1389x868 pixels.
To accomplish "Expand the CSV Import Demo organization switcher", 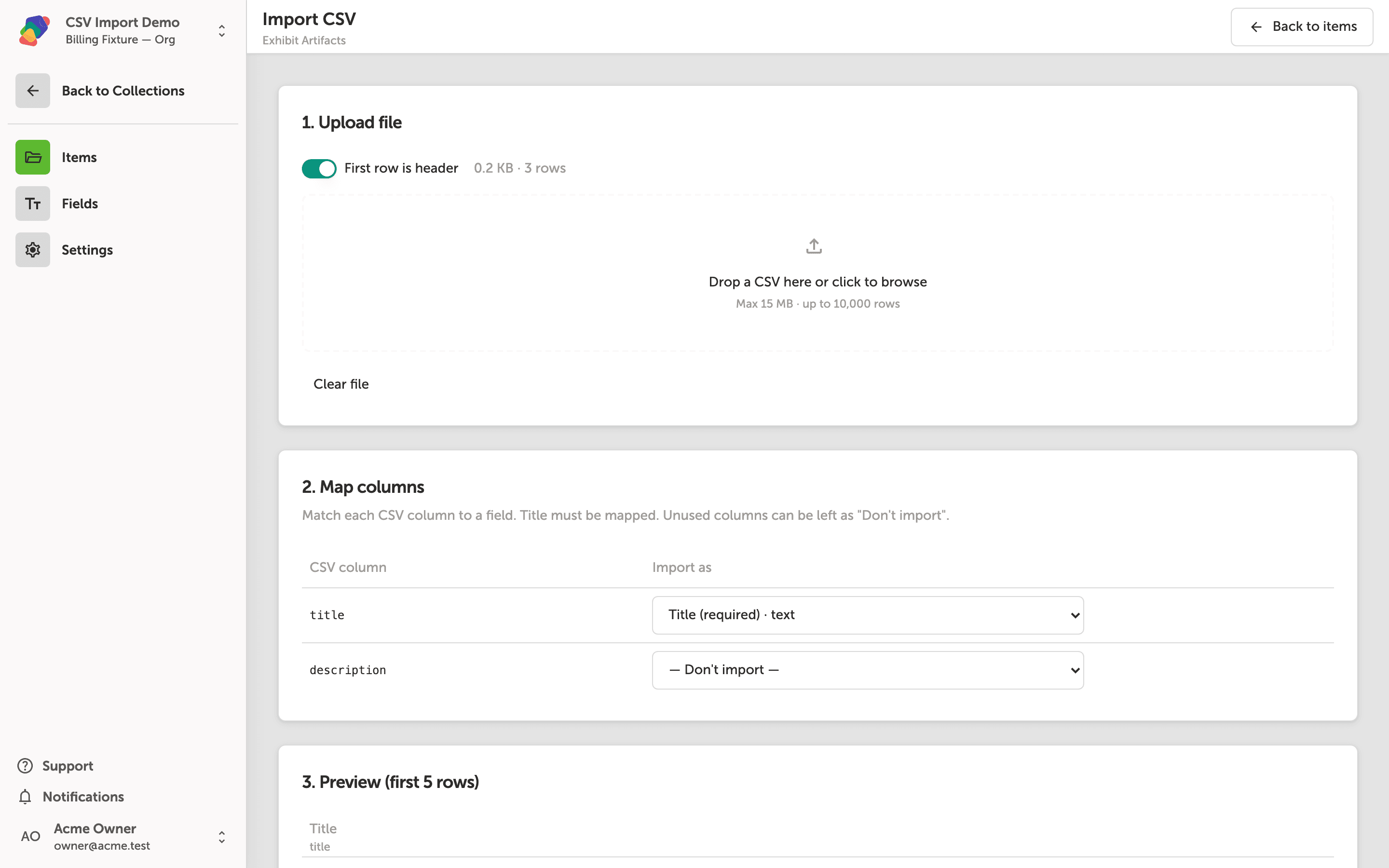I will point(221,30).
